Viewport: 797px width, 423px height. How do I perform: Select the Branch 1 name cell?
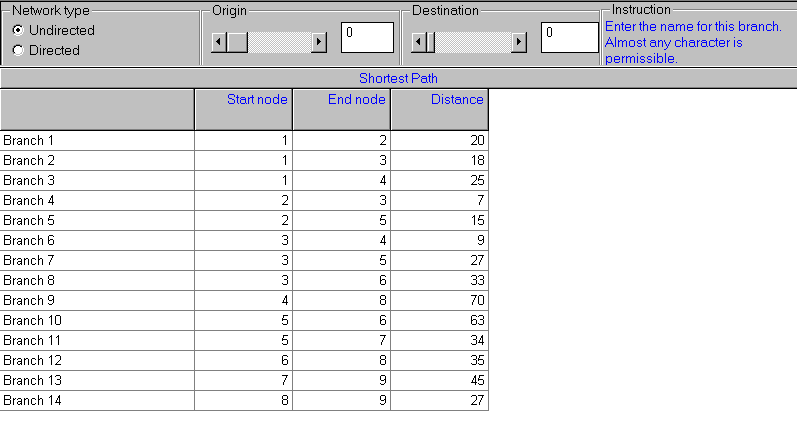pos(97,141)
